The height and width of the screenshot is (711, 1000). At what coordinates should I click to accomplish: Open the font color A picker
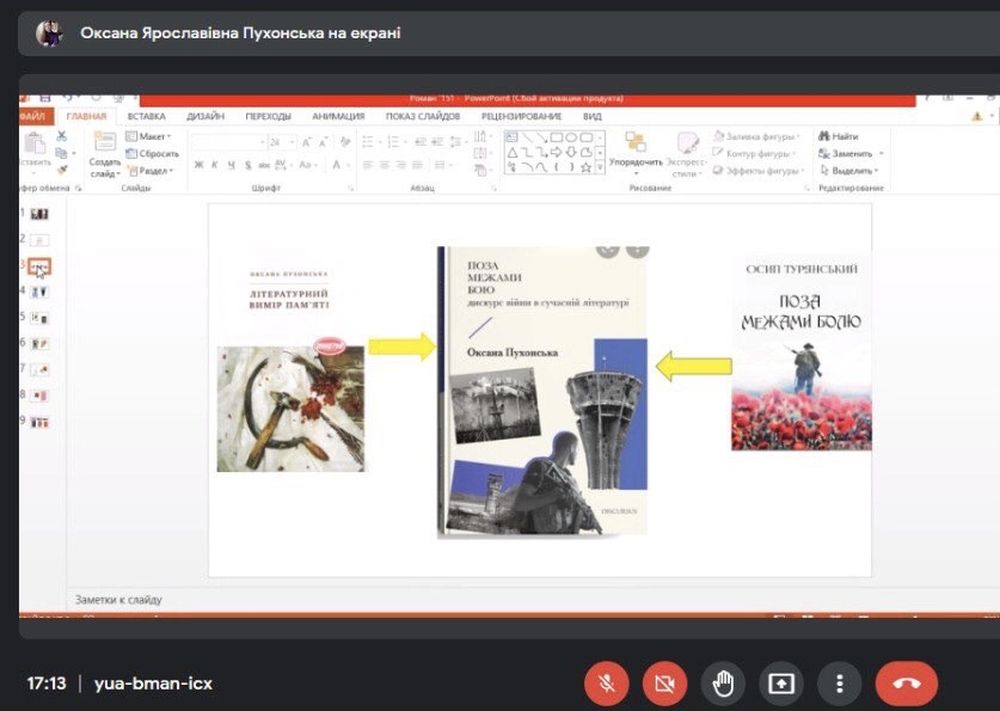pyautogui.click(x=337, y=165)
